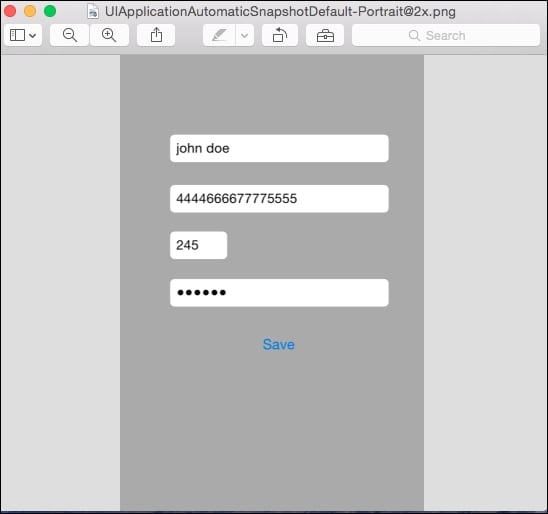Click the zoom in magnifier icon

tap(109, 35)
